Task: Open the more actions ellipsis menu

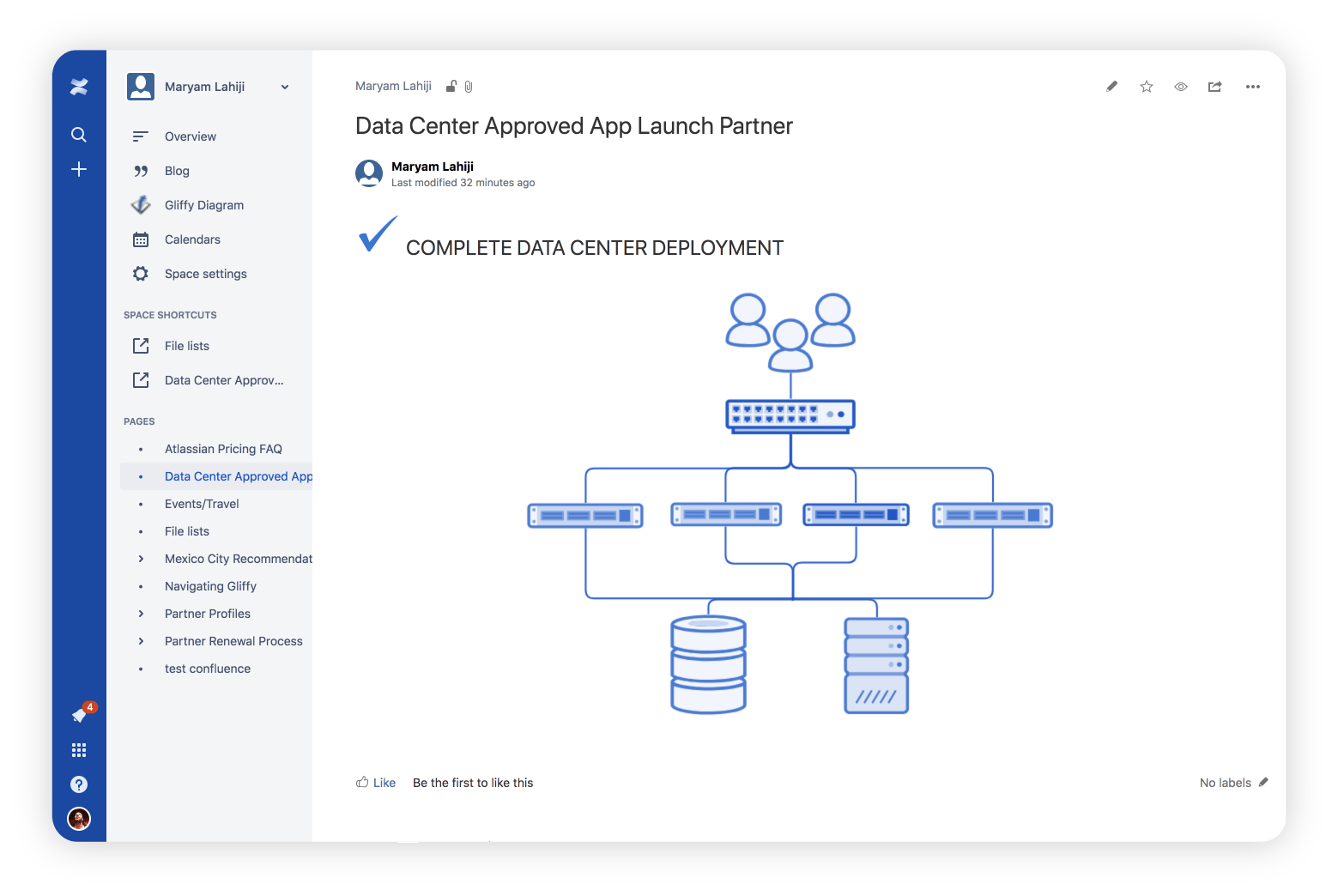Action: 1253,87
